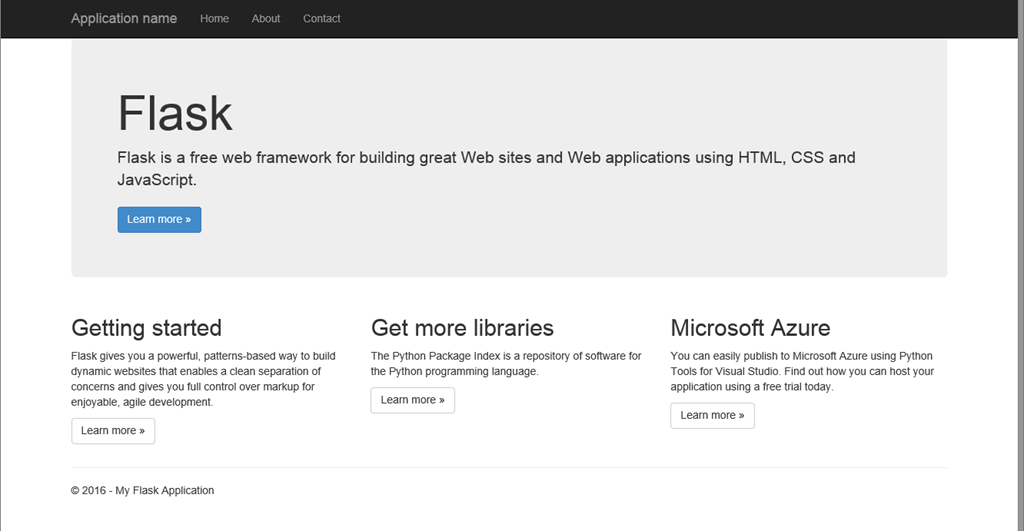Go to the About page
Viewport: 1024px width, 531px height.
(x=266, y=19)
